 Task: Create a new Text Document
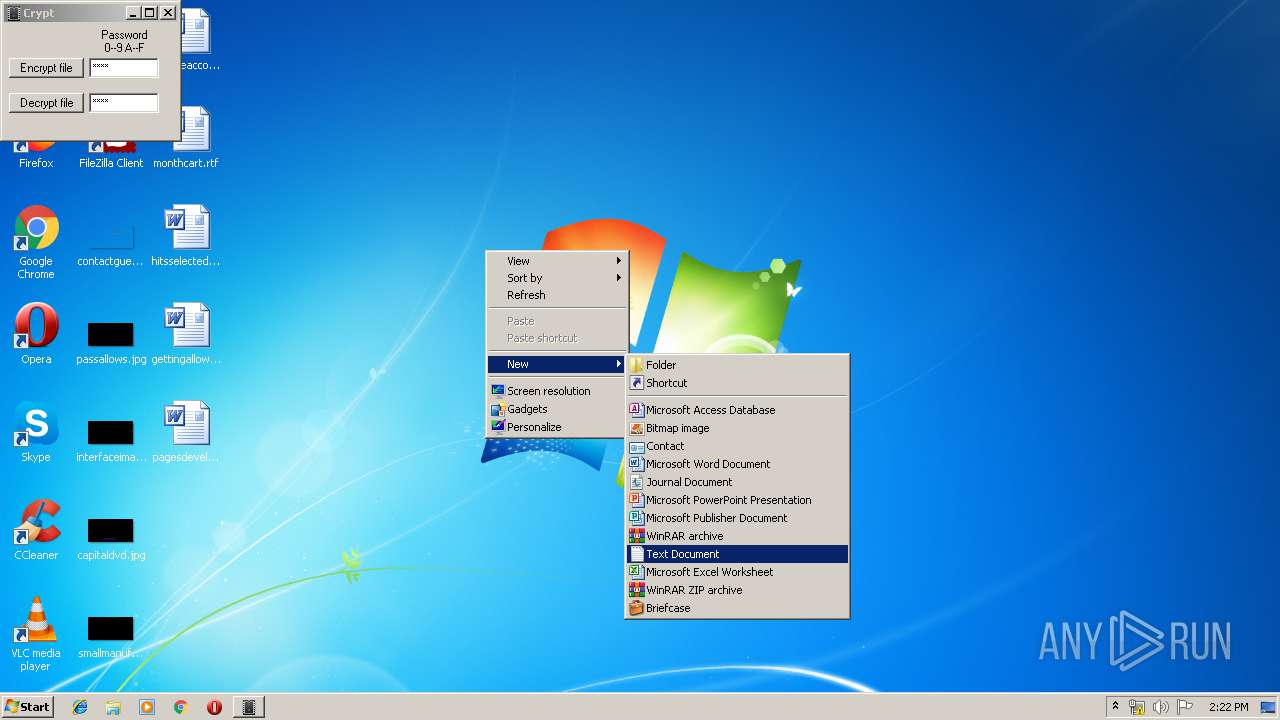tap(737, 554)
